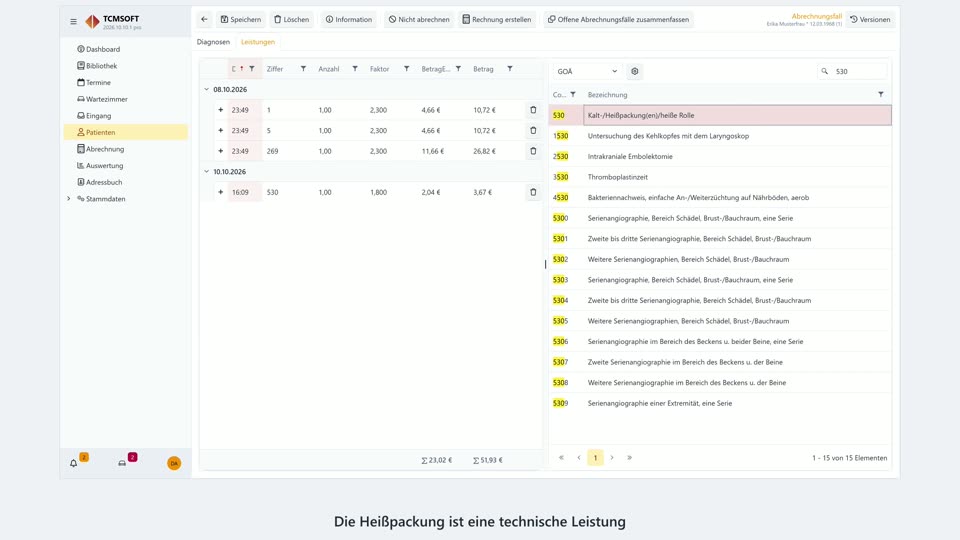Select code 1530 Untersuchung des Kehlkopfes row
The height and width of the screenshot is (540, 960).
click(720, 136)
